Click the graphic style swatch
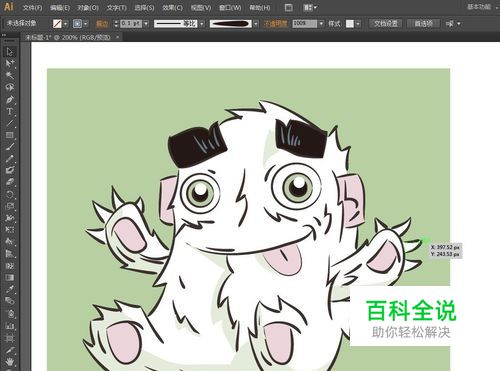 (350, 24)
